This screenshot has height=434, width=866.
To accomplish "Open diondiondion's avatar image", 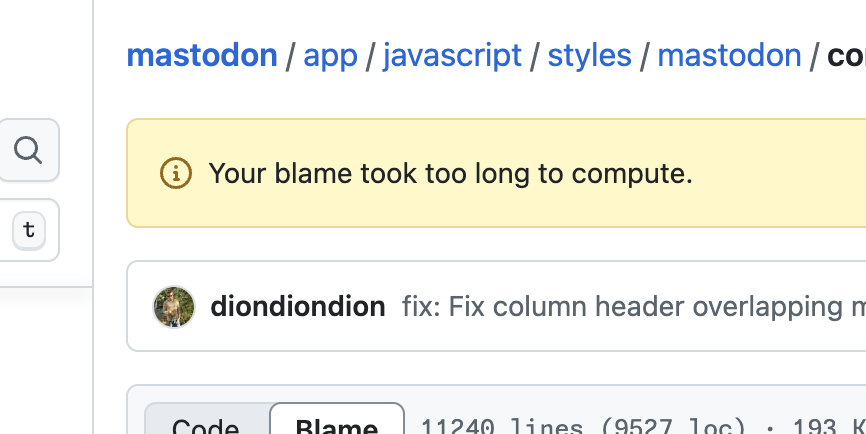I will point(174,306).
